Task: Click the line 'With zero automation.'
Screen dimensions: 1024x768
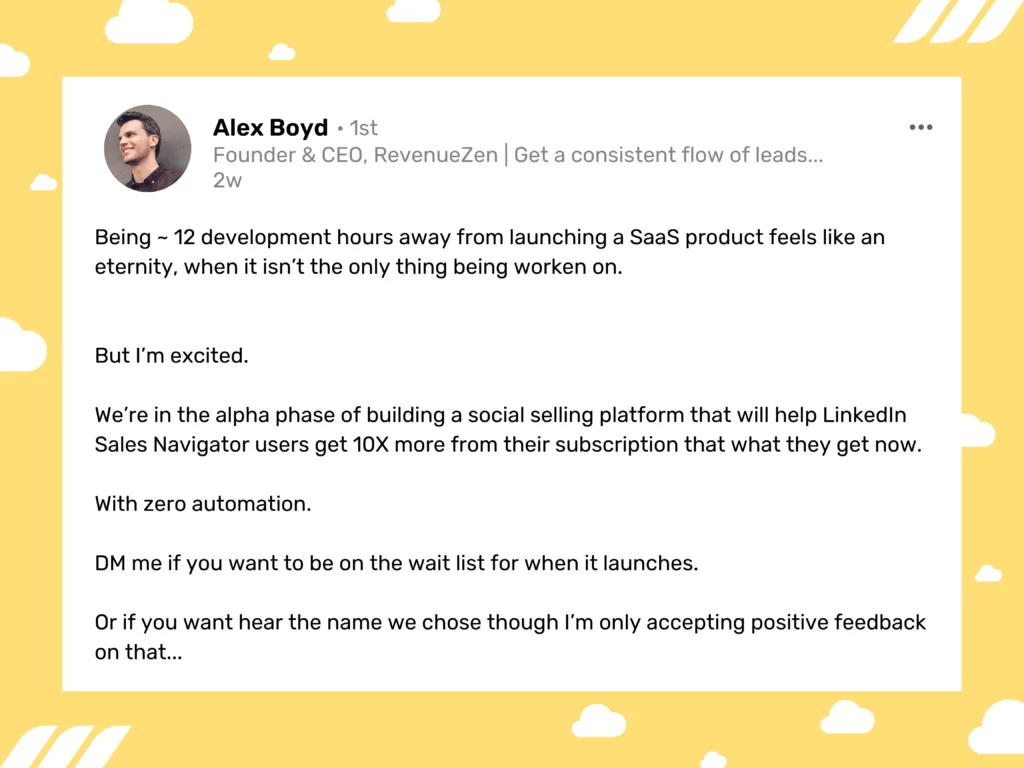Action: (203, 504)
